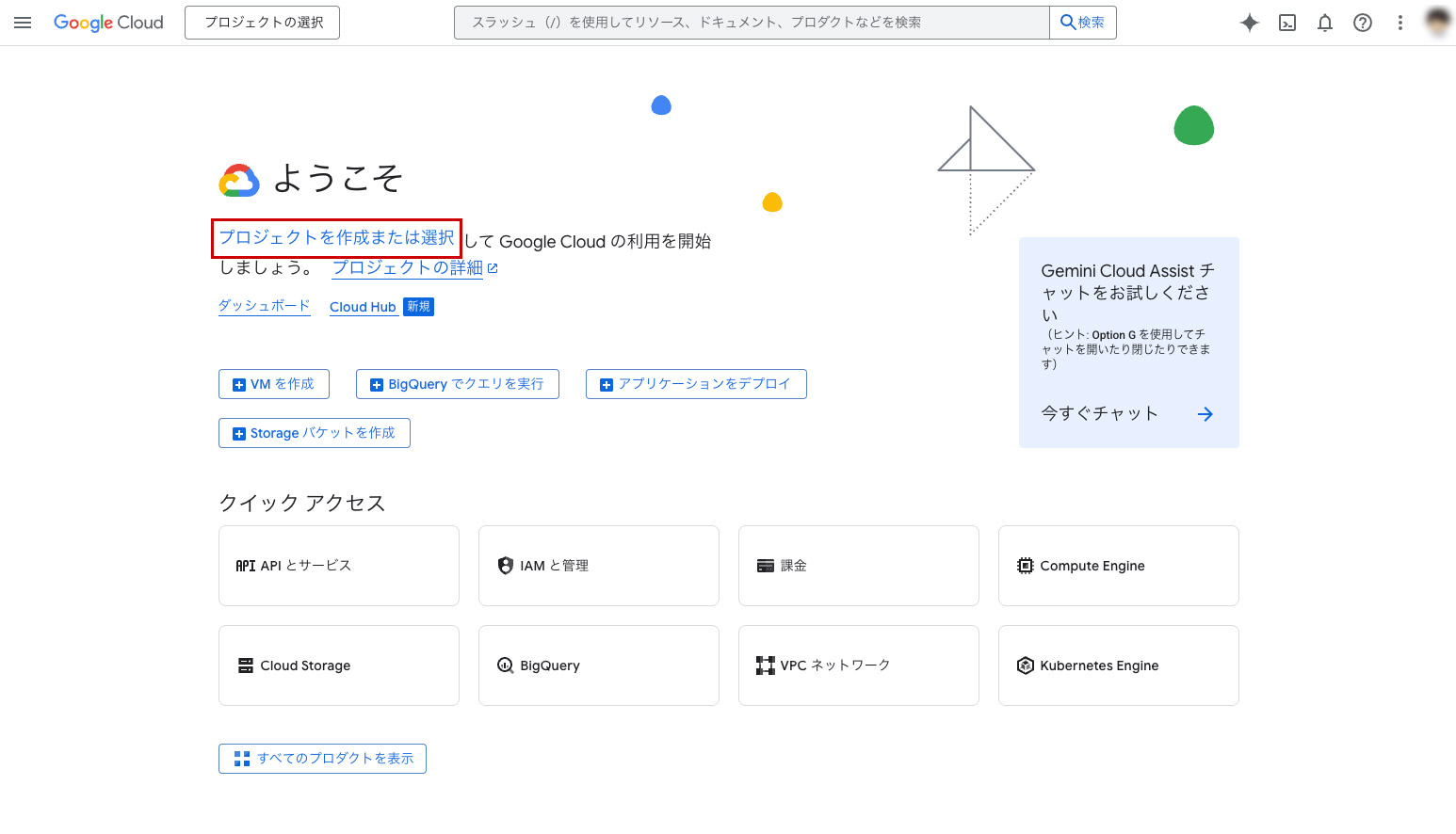The width and height of the screenshot is (1456, 834).
Task: Open the Compute Engine card
Action: 1119,566
